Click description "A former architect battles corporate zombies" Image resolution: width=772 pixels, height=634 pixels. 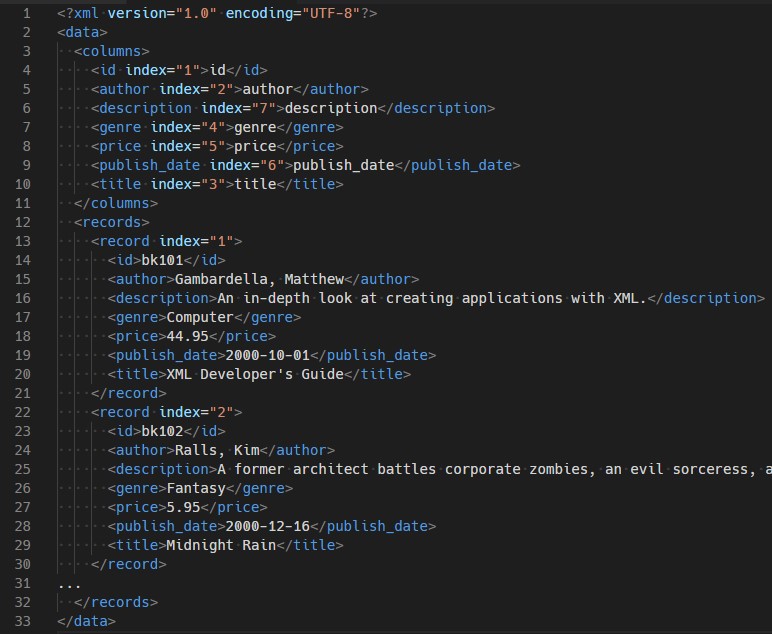coord(403,469)
